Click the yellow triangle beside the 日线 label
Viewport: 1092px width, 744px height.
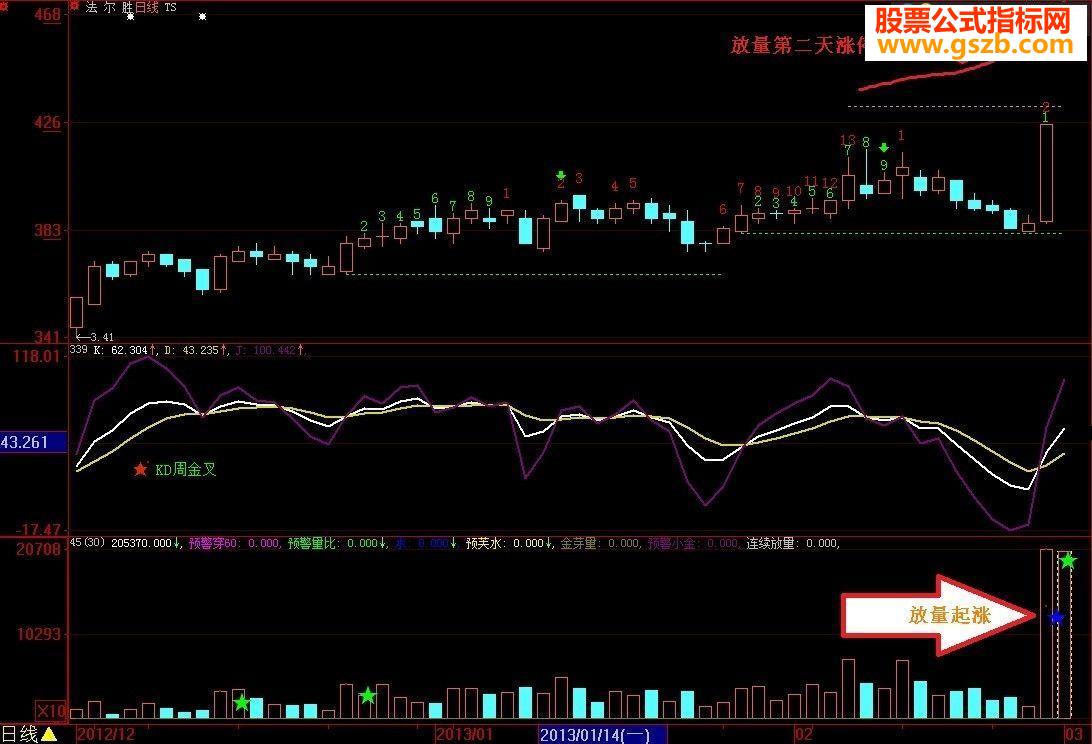point(50,733)
